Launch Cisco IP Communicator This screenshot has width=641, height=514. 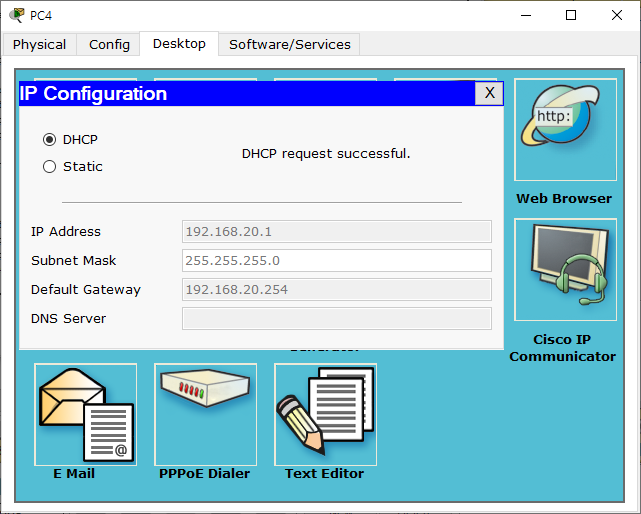click(565, 269)
